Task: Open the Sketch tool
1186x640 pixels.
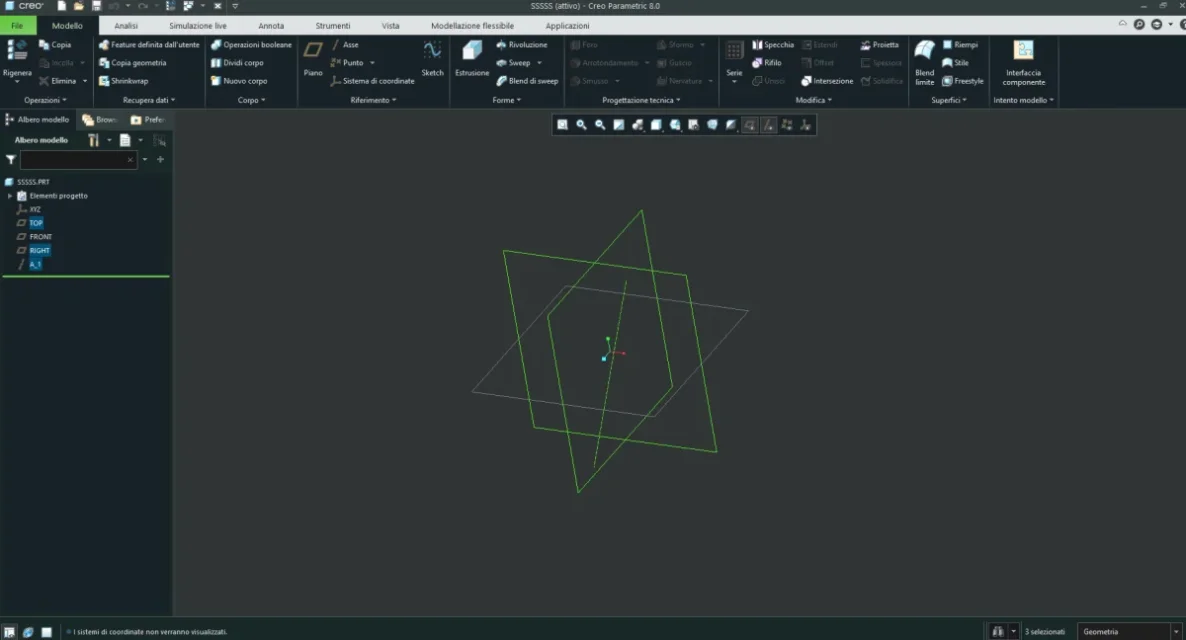Action: (432, 56)
